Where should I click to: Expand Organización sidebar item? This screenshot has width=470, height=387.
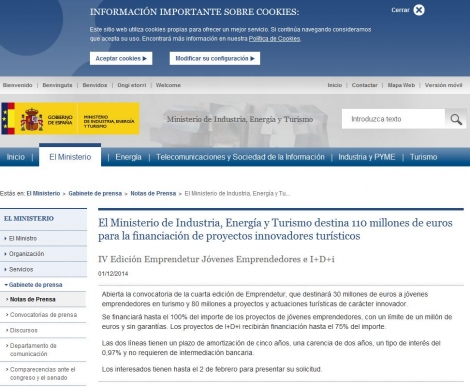coord(26,254)
